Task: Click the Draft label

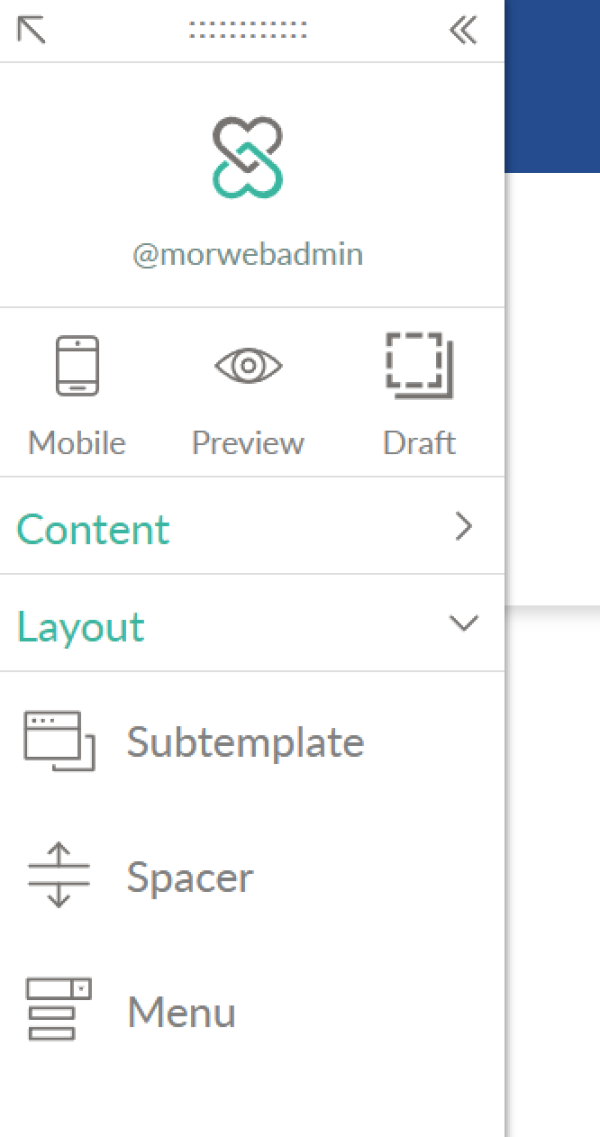Action: click(x=419, y=442)
